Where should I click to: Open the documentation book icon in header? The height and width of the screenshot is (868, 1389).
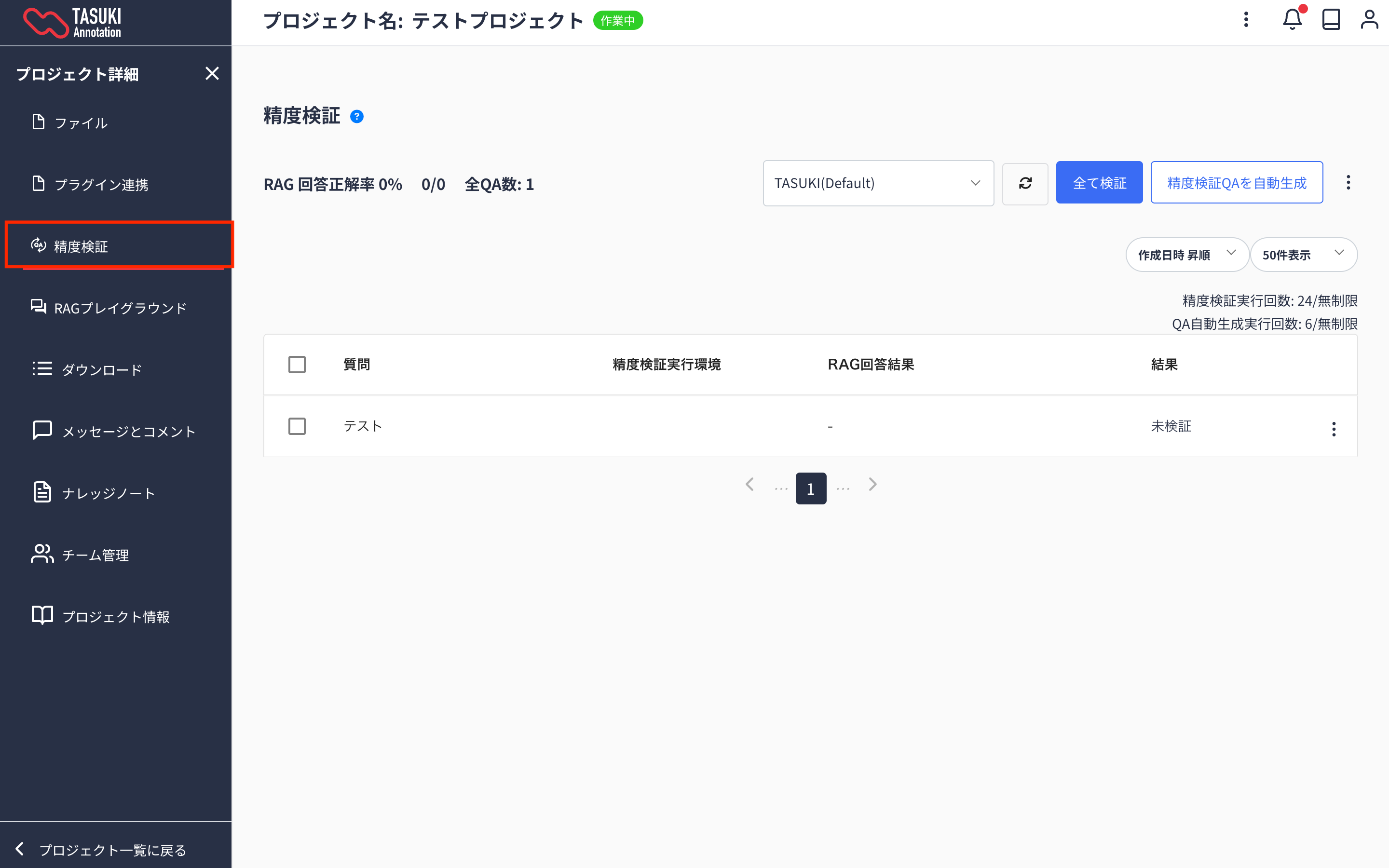point(1331,20)
